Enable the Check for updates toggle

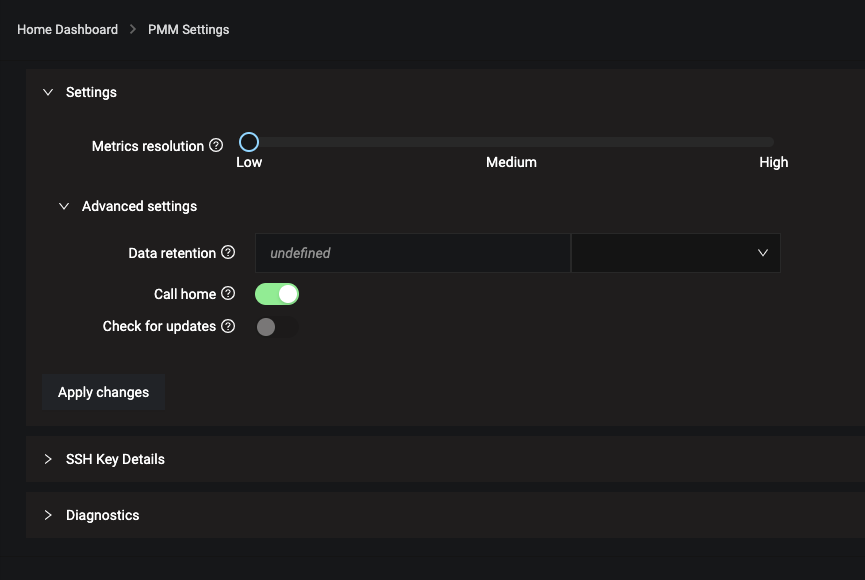point(277,326)
